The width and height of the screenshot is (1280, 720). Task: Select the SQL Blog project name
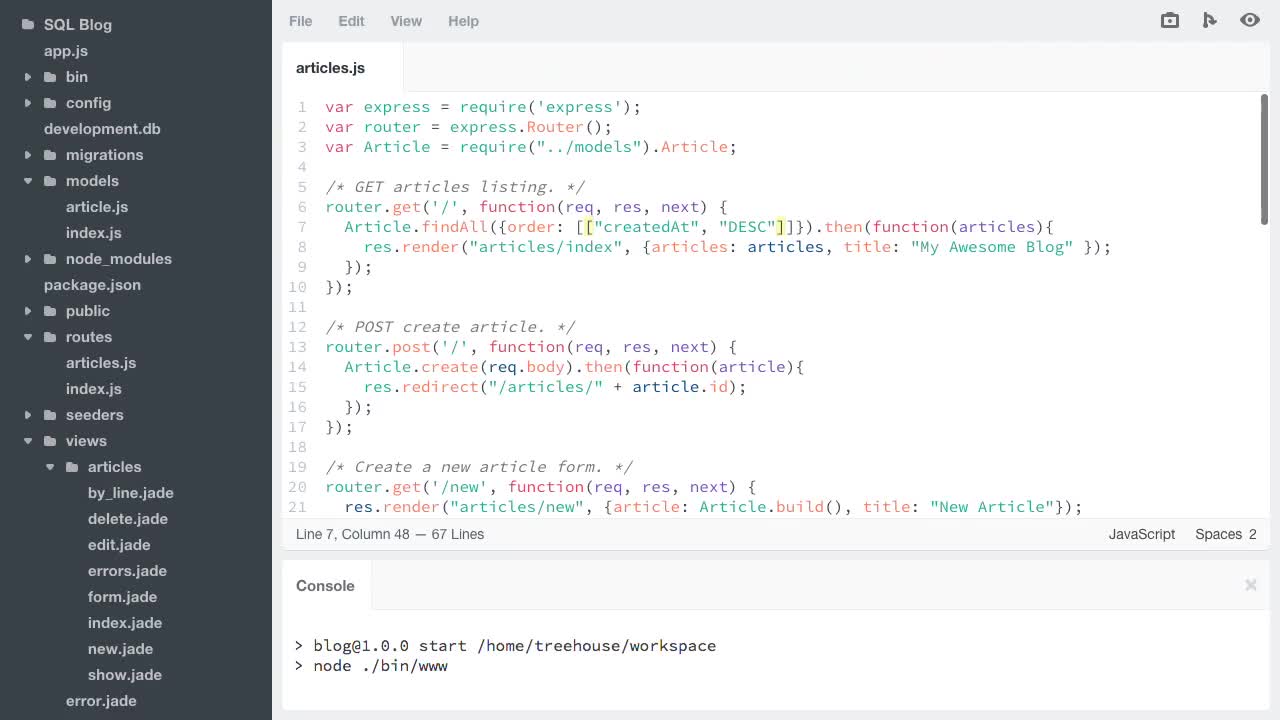point(78,25)
